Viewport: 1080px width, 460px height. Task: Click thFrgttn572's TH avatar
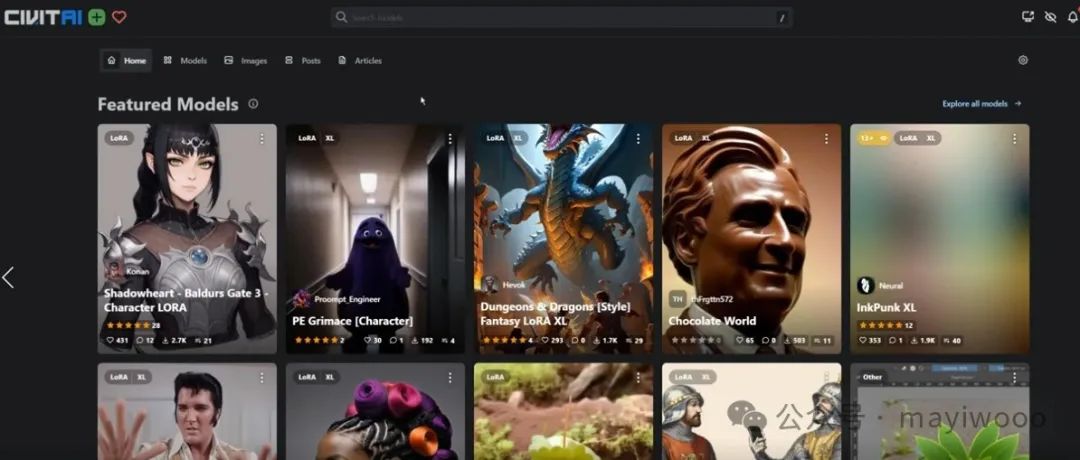coord(678,298)
